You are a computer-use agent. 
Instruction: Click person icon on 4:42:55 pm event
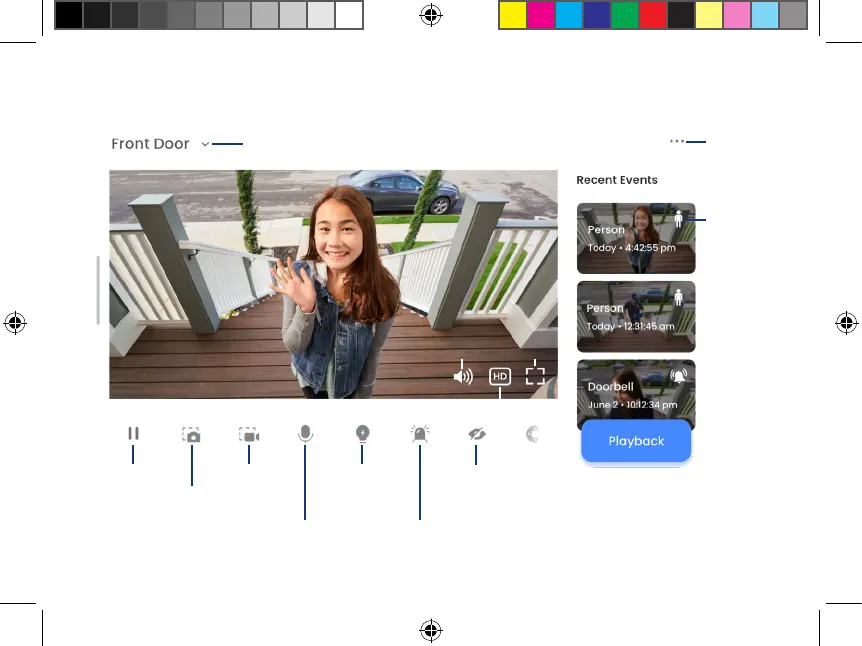pyautogui.click(x=678, y=219)
